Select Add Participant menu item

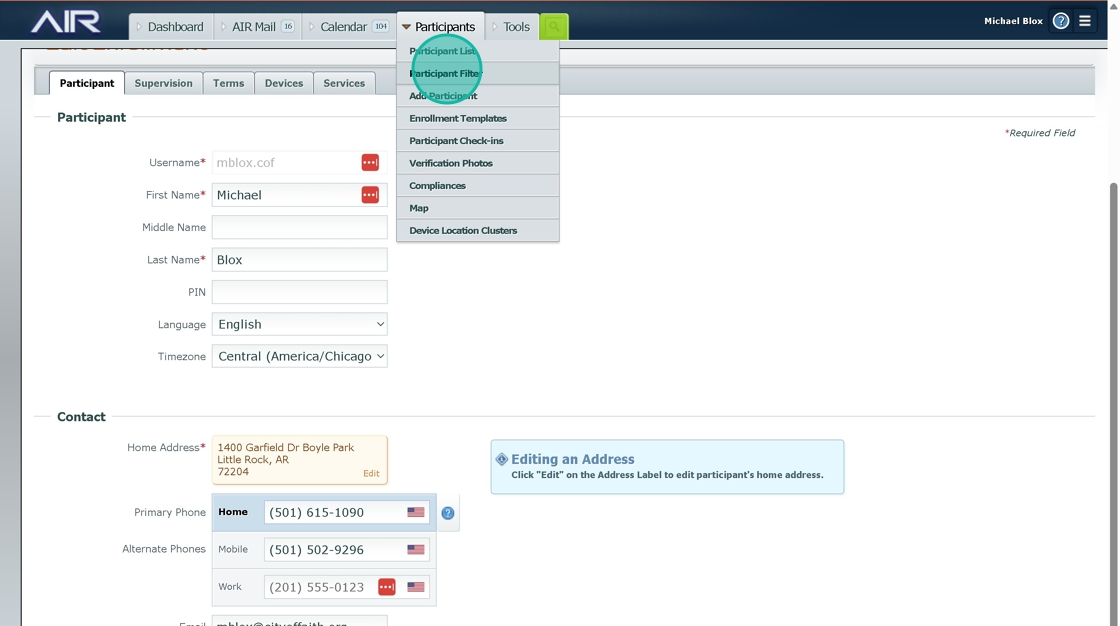click(478, 96)
